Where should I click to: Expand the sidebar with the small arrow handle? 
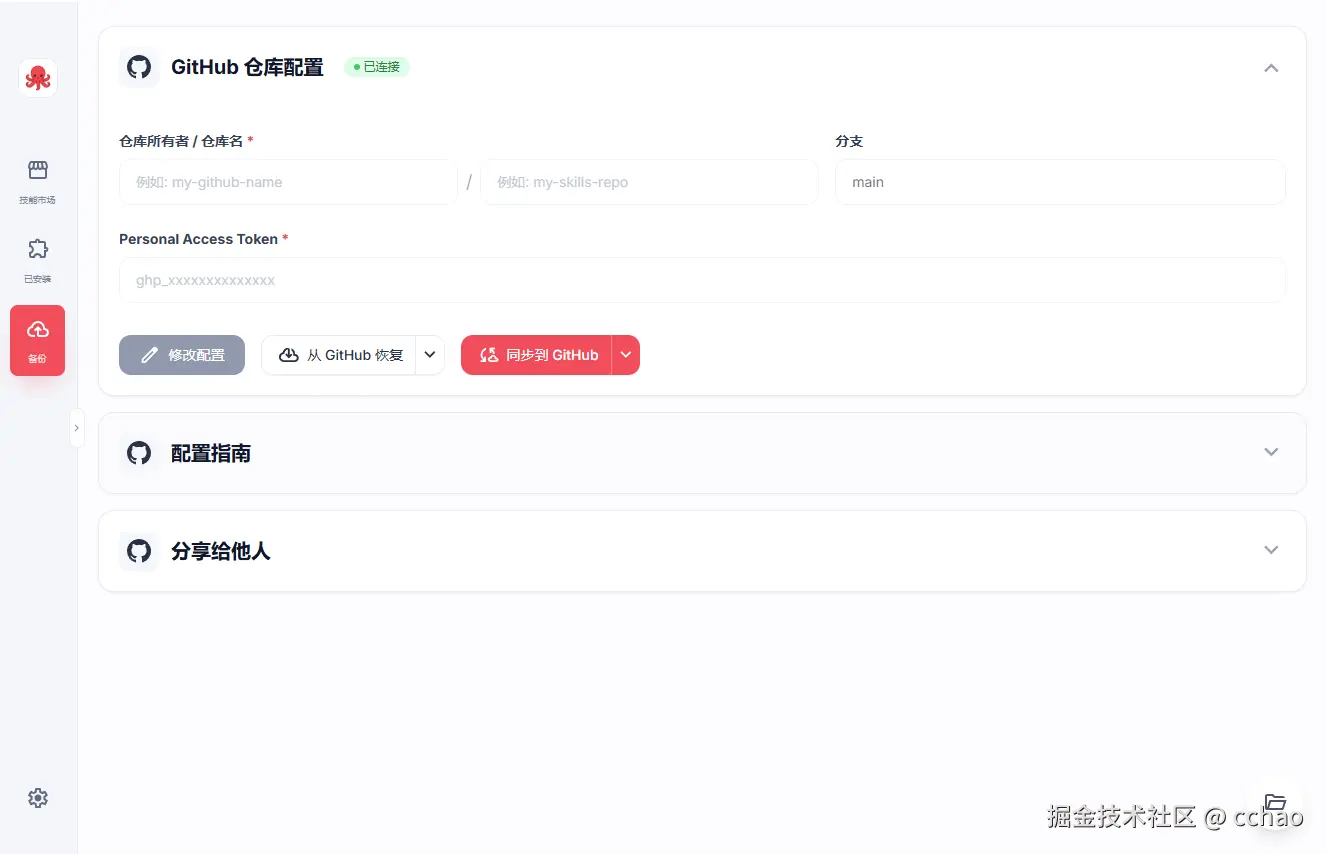(x=76, y=428)
